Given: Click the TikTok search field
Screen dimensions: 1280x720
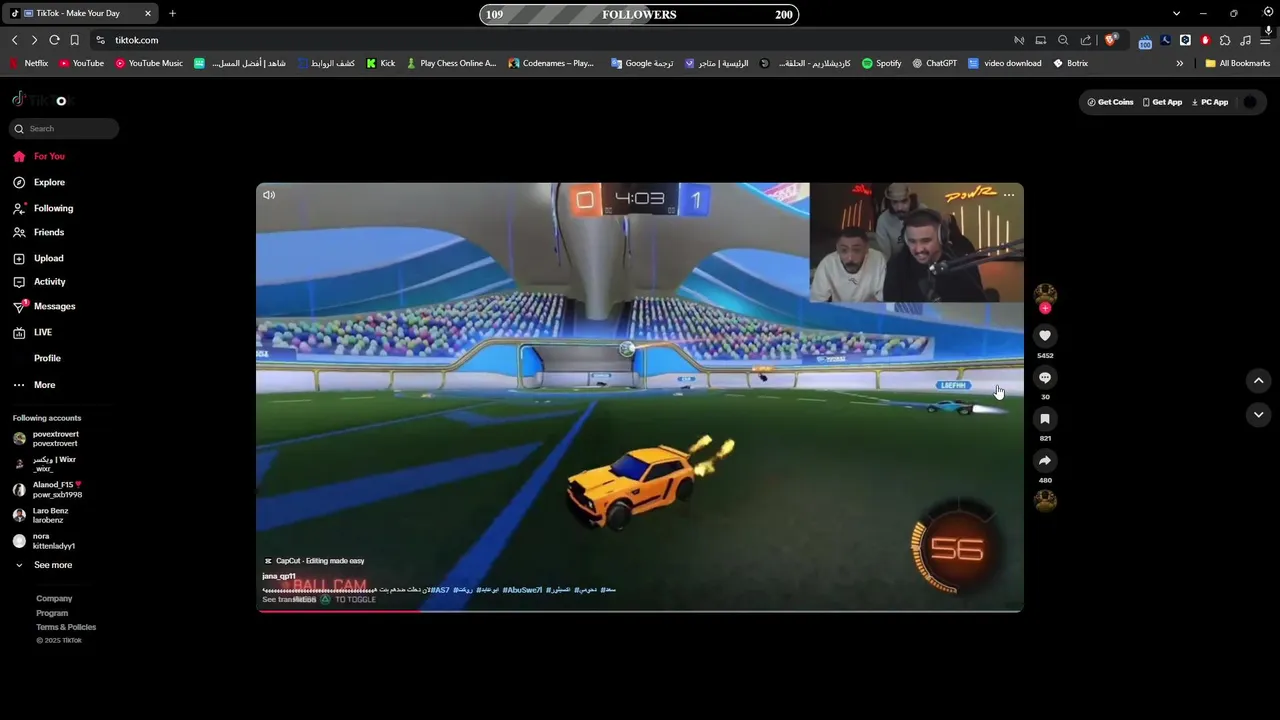Looking at the screenshot, I should coord(64,128).
